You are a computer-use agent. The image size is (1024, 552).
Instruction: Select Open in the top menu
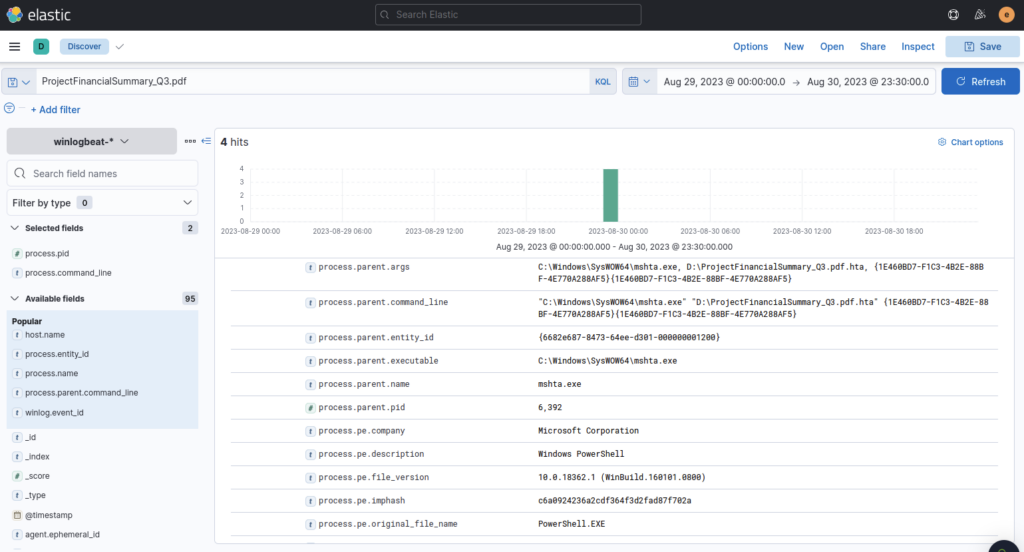click(x=831, y=46)
